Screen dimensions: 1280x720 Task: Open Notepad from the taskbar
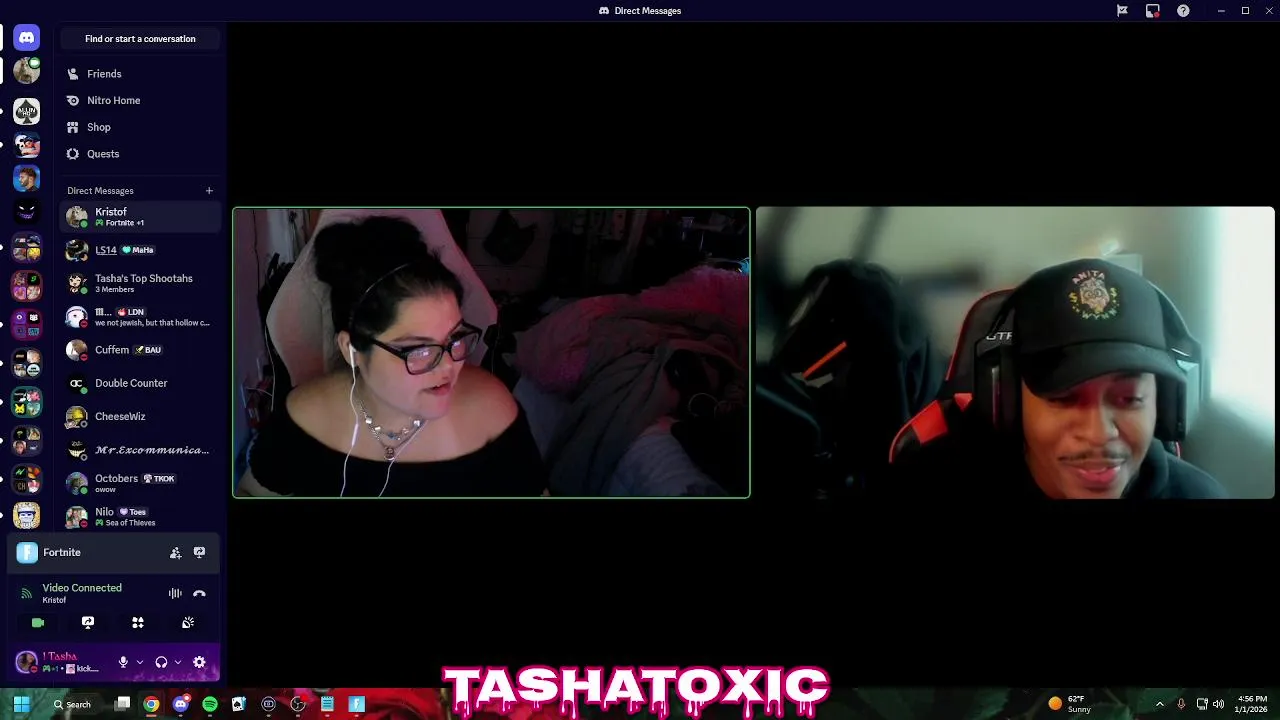[327, 704]
